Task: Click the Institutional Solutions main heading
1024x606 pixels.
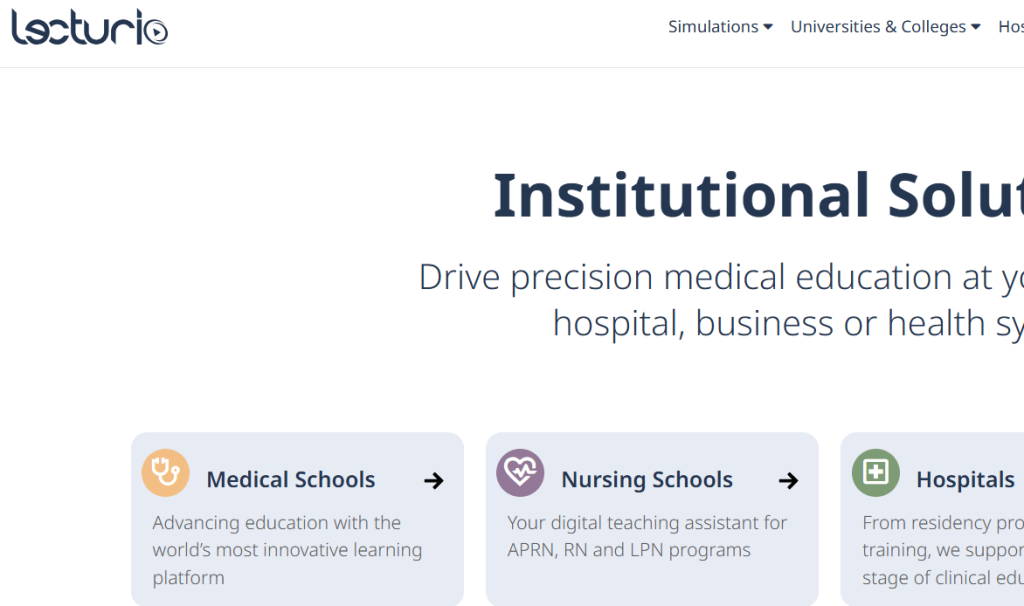Action: click(758, 195)
